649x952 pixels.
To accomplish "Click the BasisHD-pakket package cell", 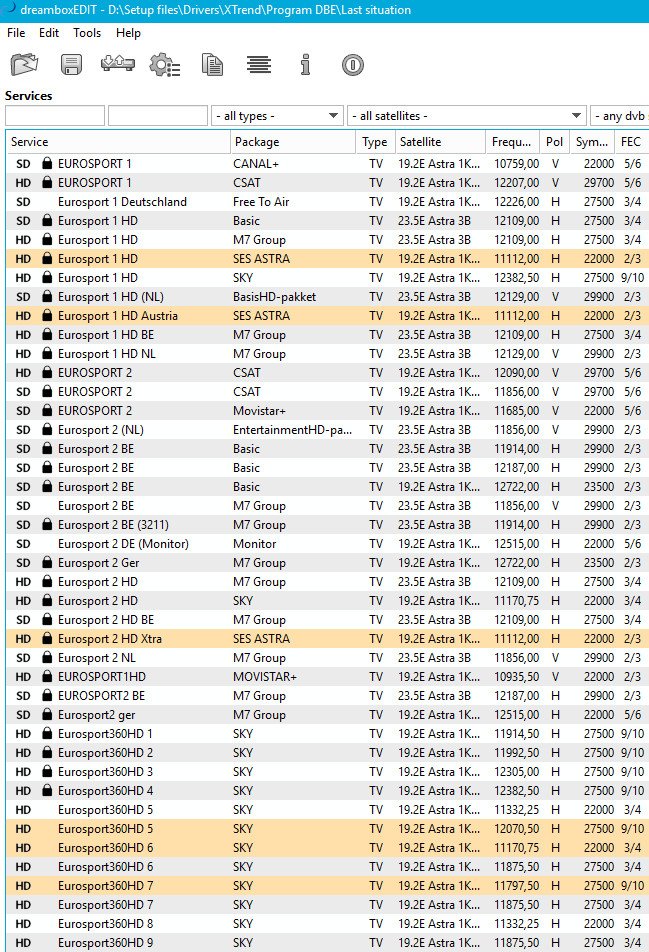I will pos(274,296).
